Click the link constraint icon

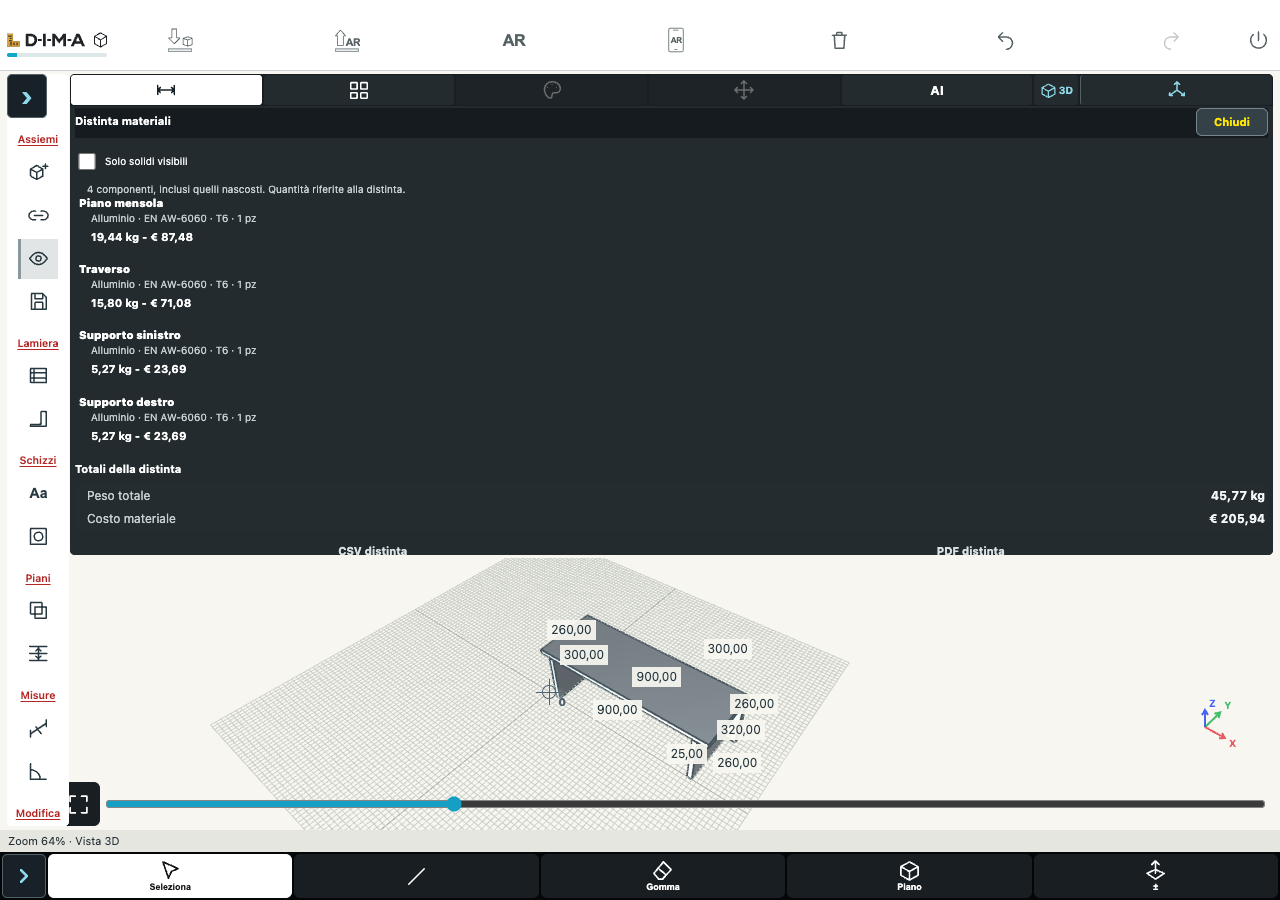coord(38,215)
